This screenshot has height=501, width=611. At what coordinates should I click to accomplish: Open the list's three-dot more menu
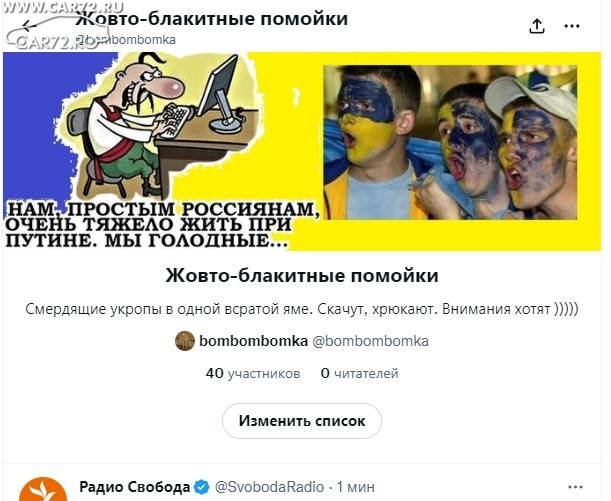tap(572, 26)
